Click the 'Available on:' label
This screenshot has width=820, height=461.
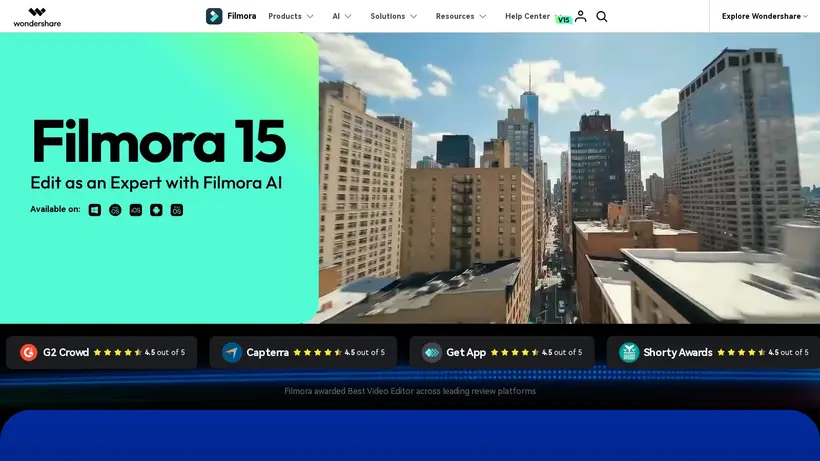[x=55, y=209]
